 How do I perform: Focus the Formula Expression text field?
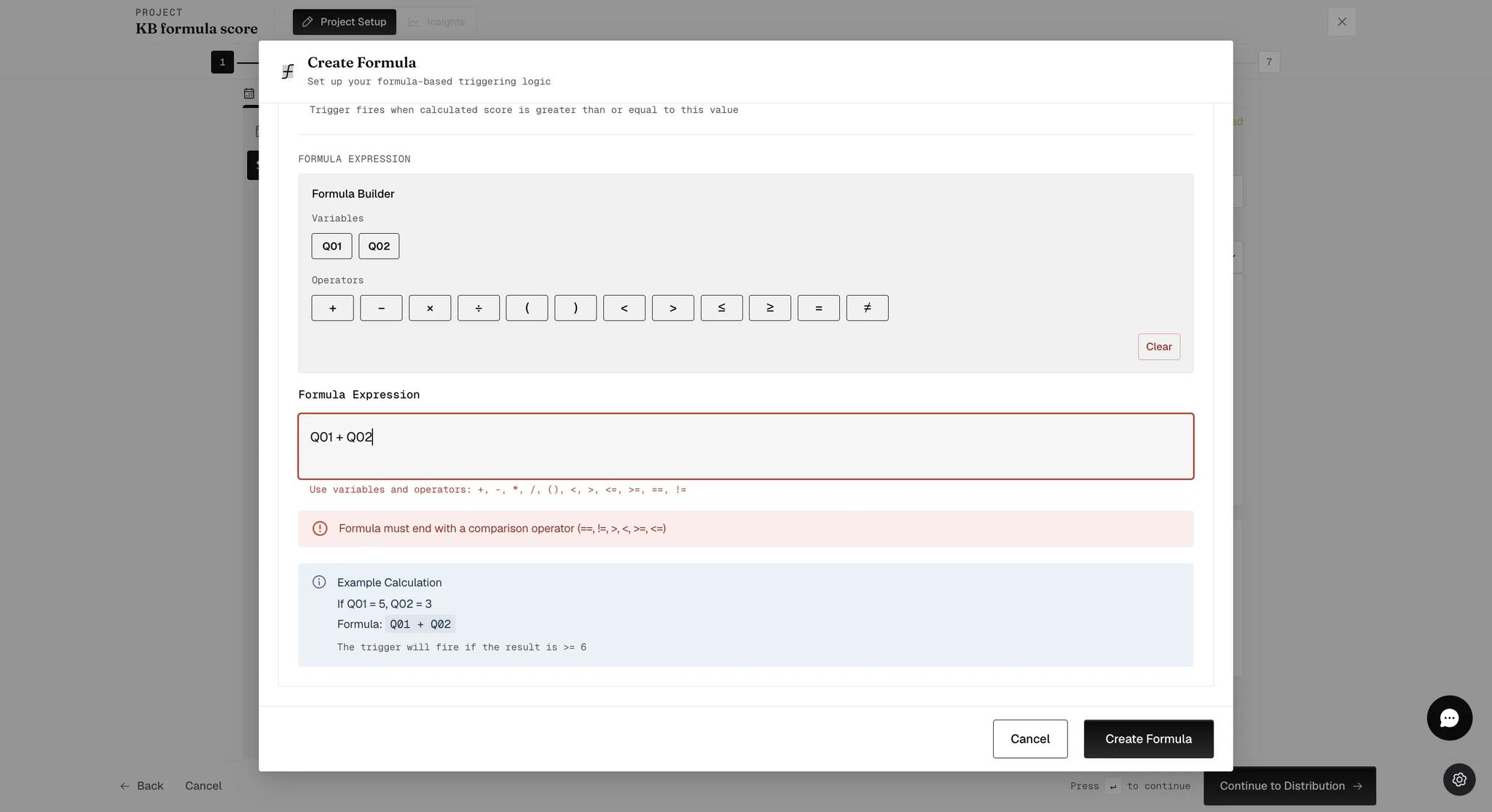point(746,446)
